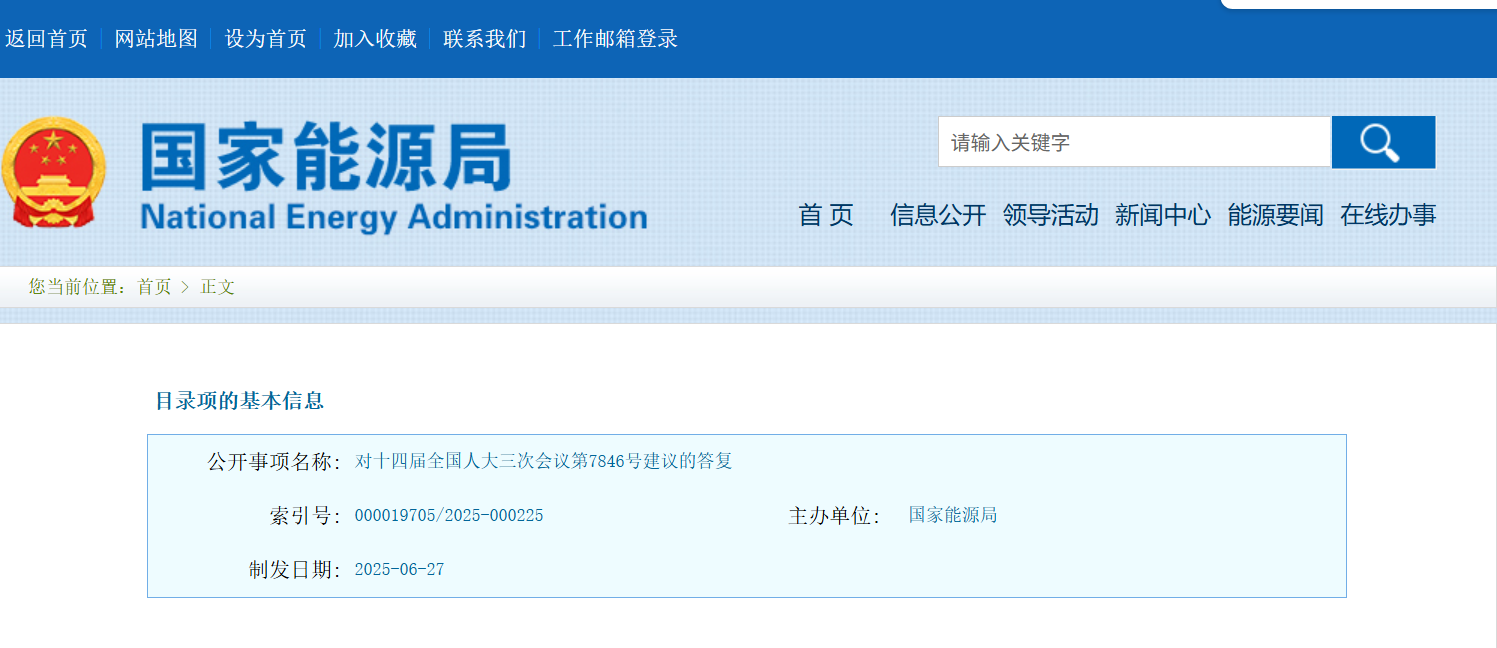Select 首页 in main navigation

coord(826,215)
